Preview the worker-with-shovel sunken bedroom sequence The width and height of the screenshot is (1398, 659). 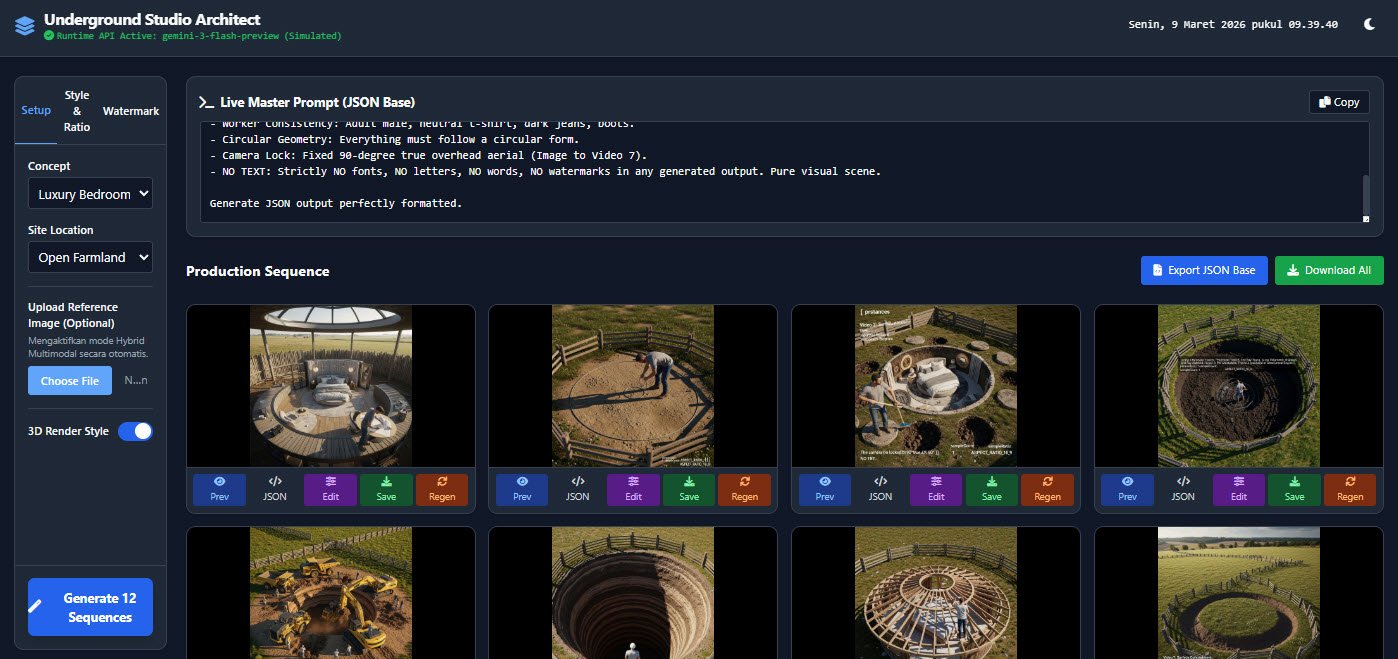[x=825, y=490]
